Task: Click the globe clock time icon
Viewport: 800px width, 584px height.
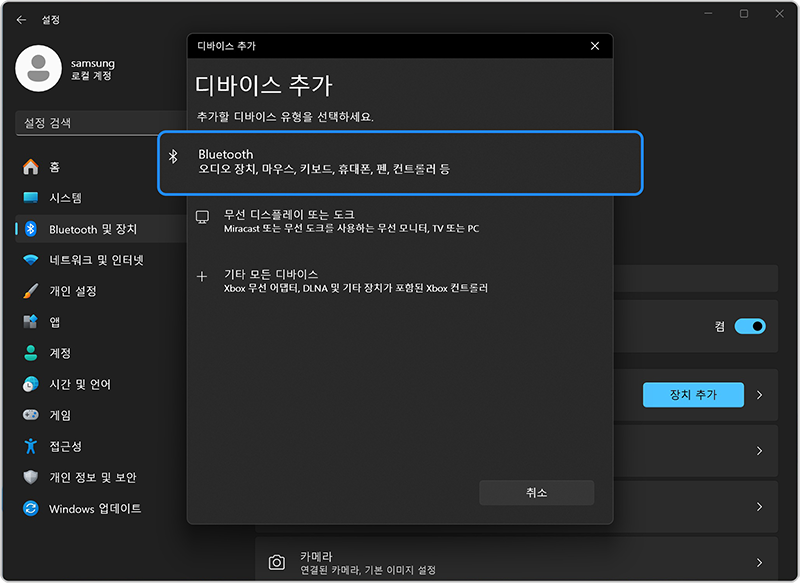Action: pos(31,384)
